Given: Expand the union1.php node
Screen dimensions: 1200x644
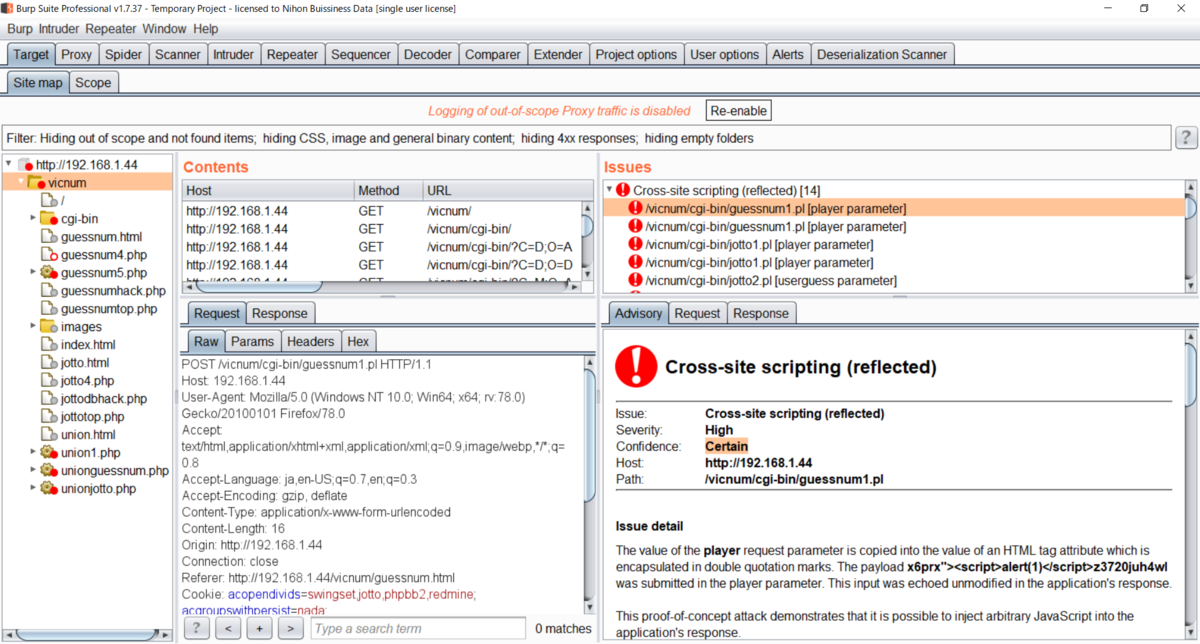Looking at the screenshot, I should tap(33, 453).
